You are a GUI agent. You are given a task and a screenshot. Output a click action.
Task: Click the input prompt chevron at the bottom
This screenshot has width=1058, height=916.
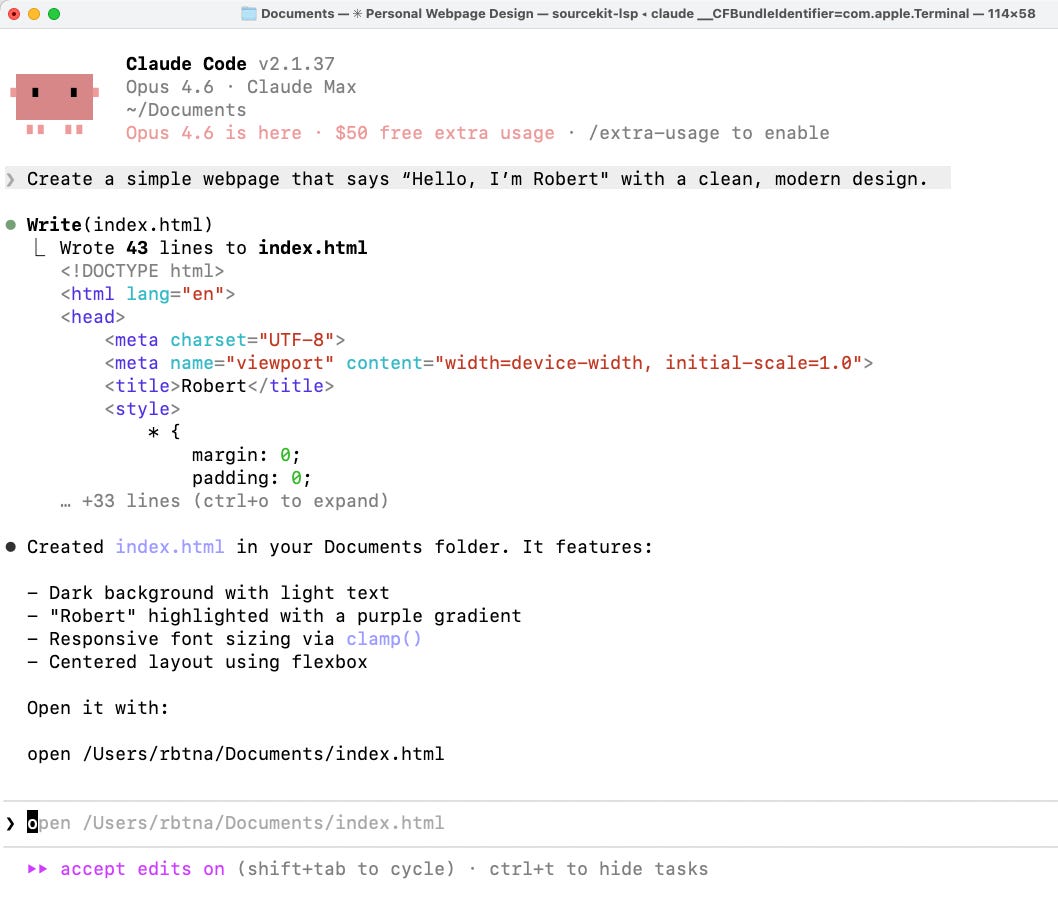[10, 824]
